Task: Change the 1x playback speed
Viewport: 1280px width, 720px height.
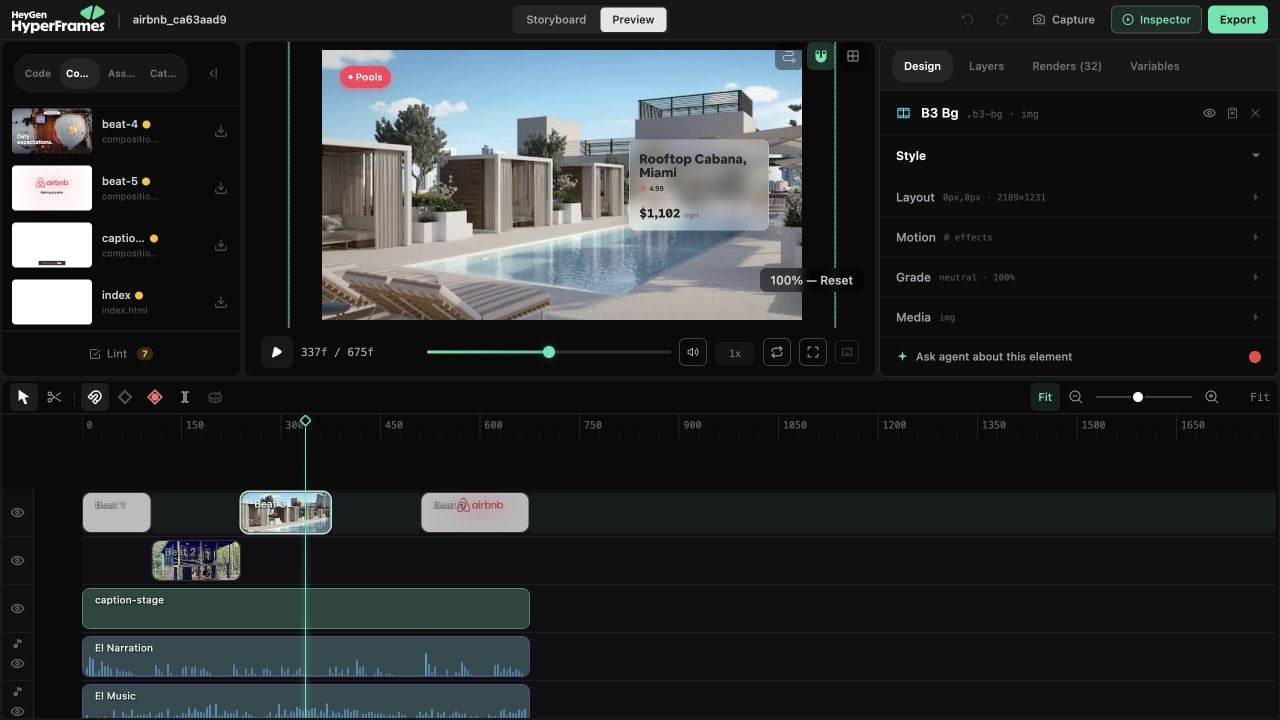Action: [x=735, y=353]
